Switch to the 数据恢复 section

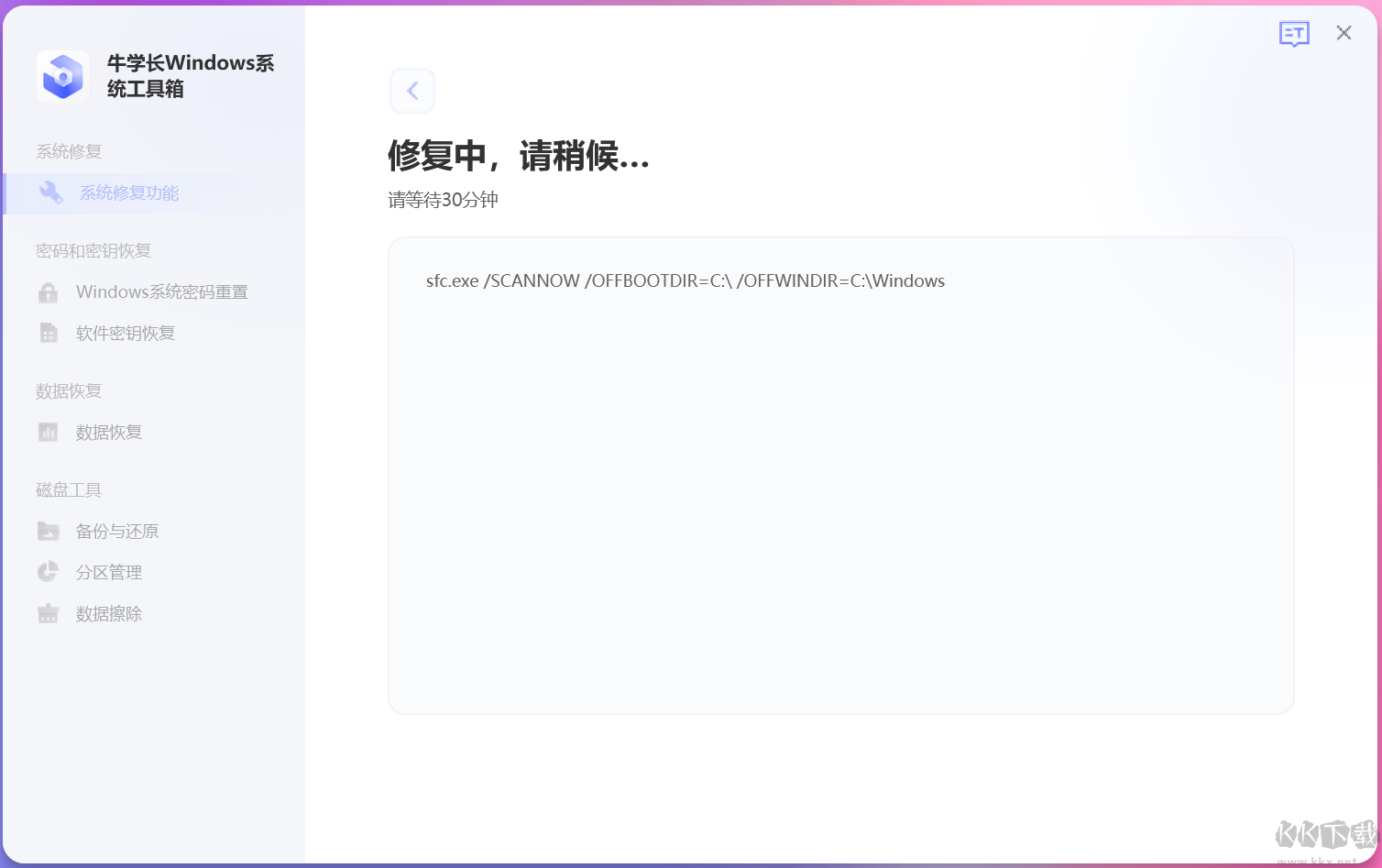[x=108, y=432]
